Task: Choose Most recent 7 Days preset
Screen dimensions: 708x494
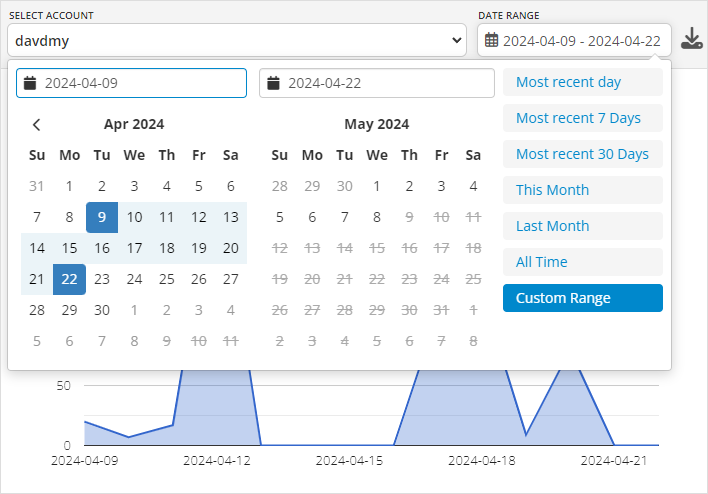Action: pos(582,118)
